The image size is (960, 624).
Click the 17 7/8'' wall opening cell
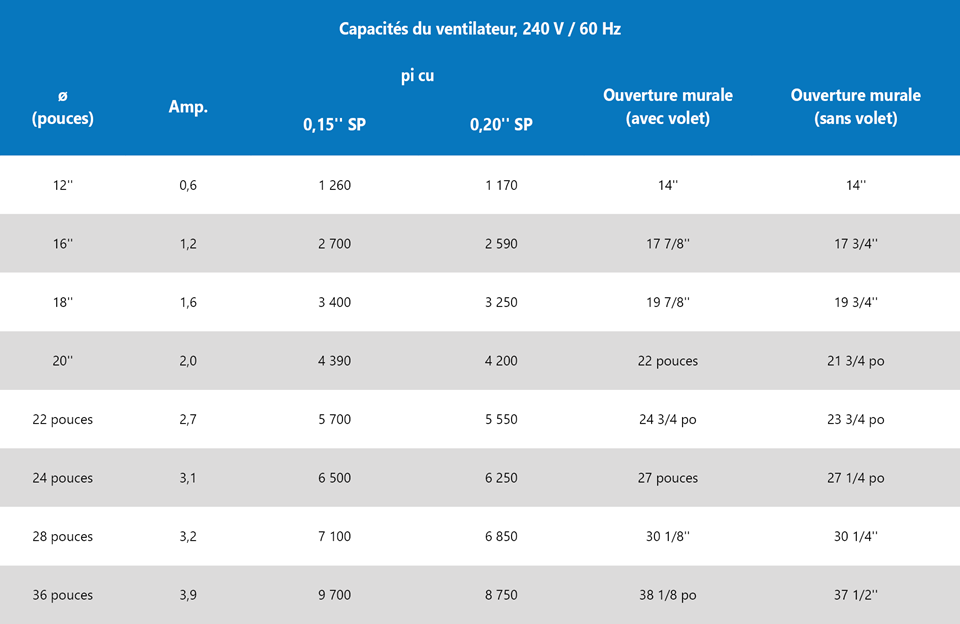667,244
